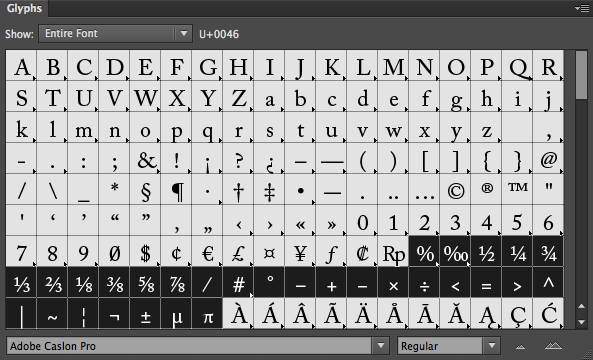
Task: Select the pilcrow paragraph glyph
Action: [x=177, y=189]
